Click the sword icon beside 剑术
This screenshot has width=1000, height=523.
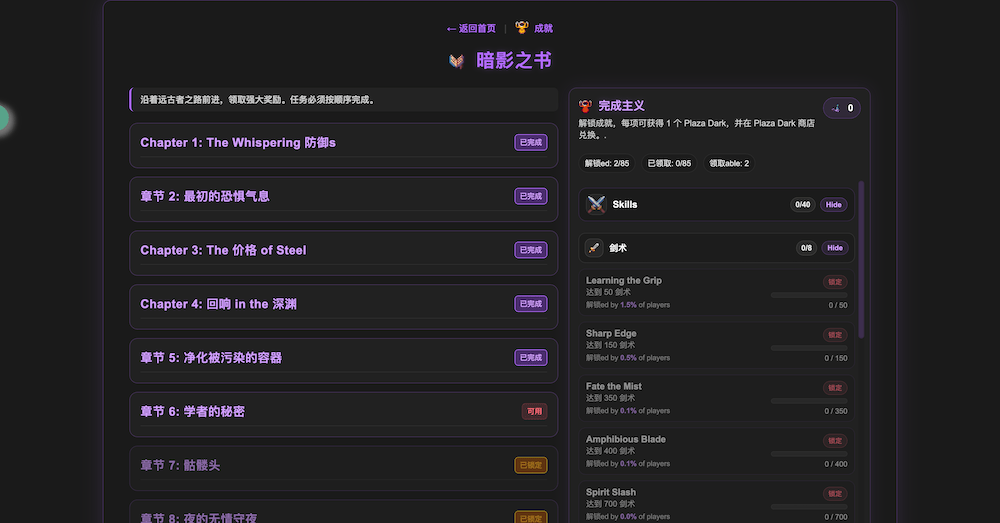coord(594,248)
